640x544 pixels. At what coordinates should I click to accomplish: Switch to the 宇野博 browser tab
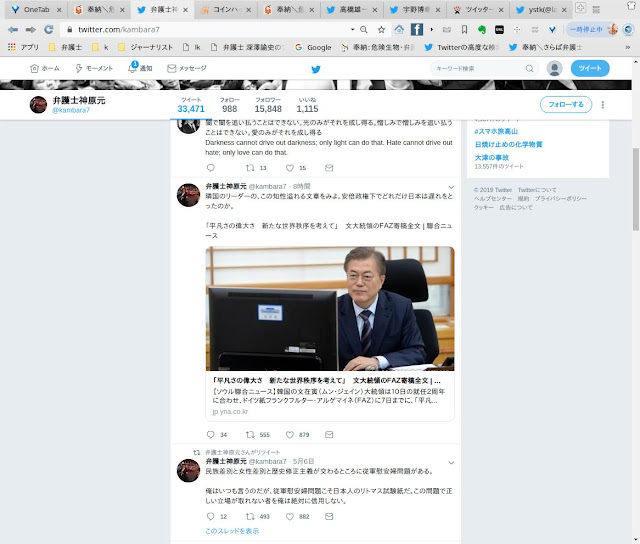[x=416, y=10]
